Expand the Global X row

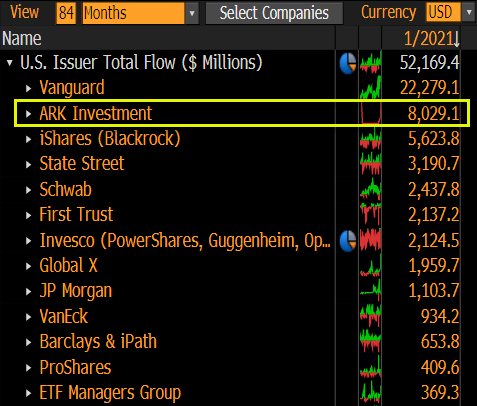(x=29, y=266)
